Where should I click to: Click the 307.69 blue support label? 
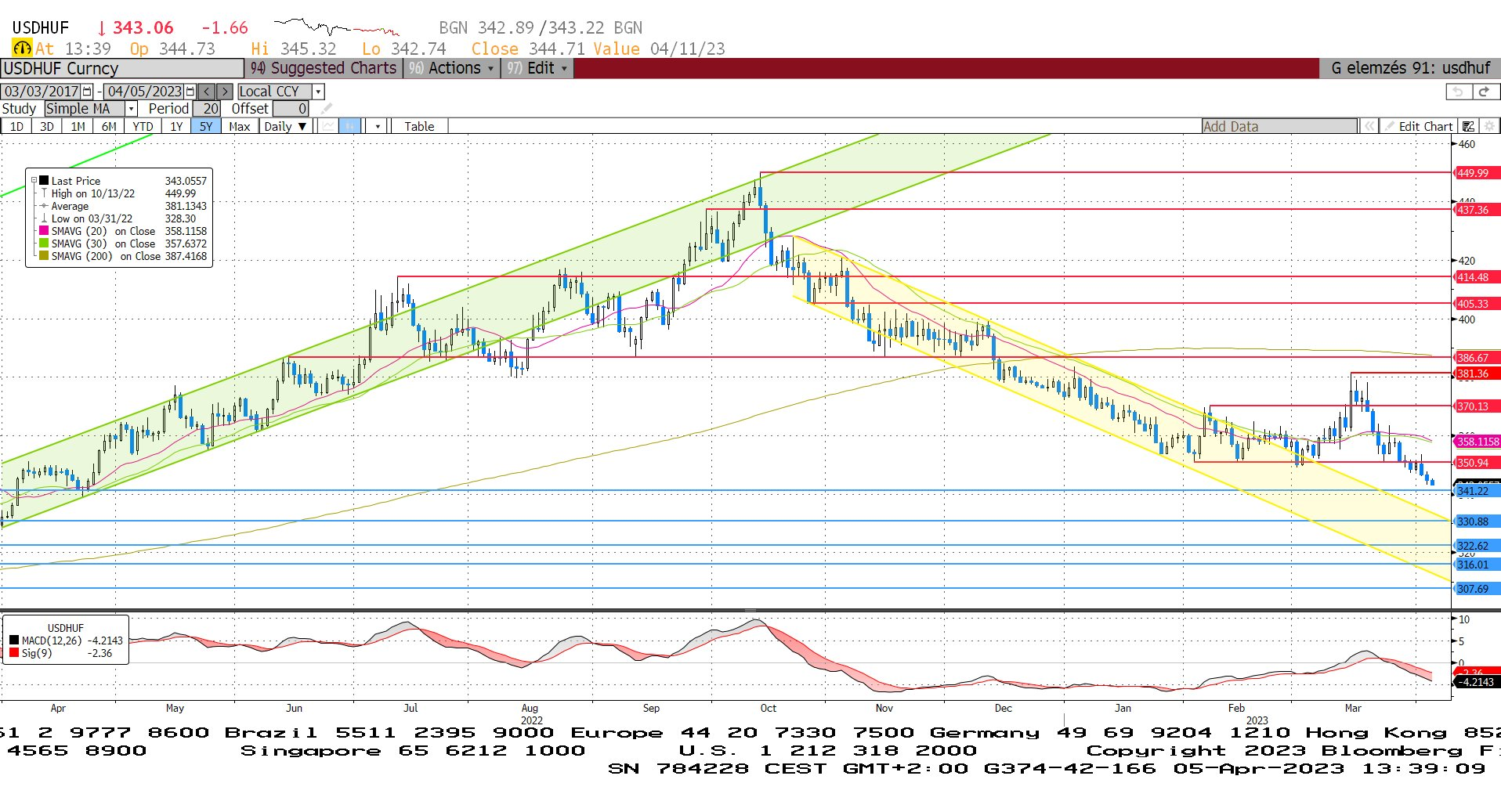pyautogui.click(x=1477, y=589)
